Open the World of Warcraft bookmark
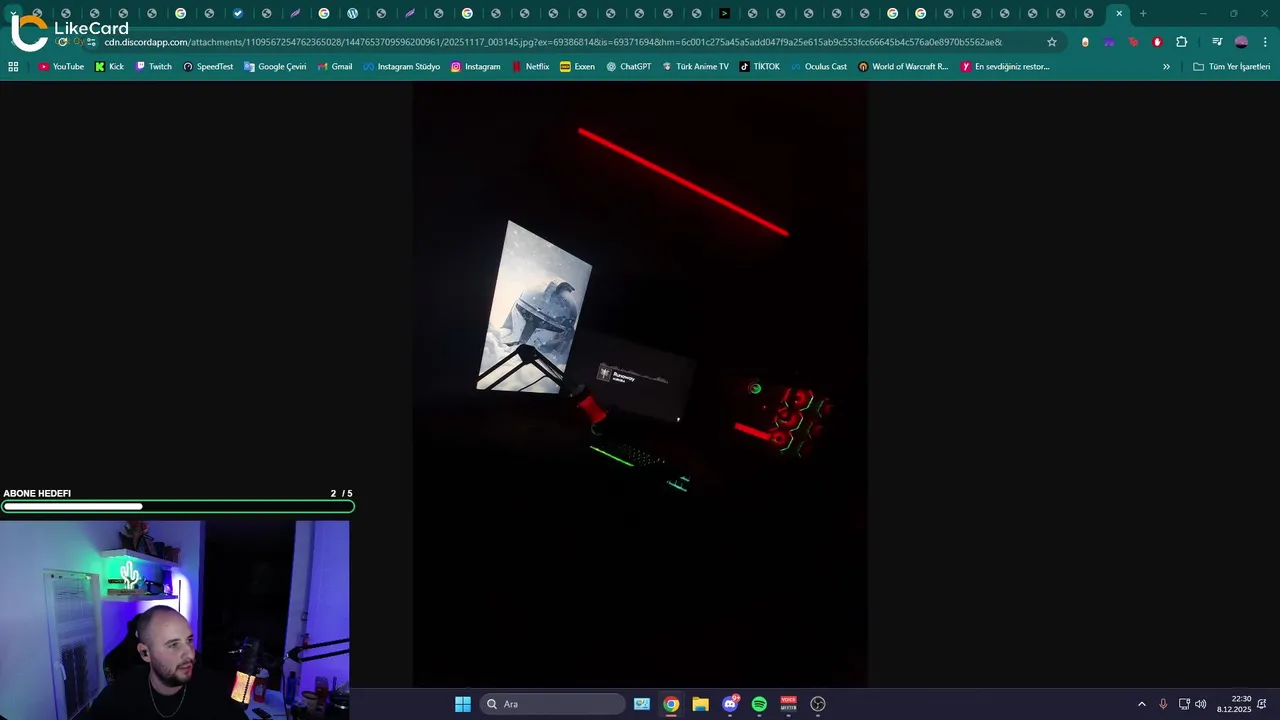Image resolution: width=1280 pixels, height=720 pixels. tap(904, 67)
